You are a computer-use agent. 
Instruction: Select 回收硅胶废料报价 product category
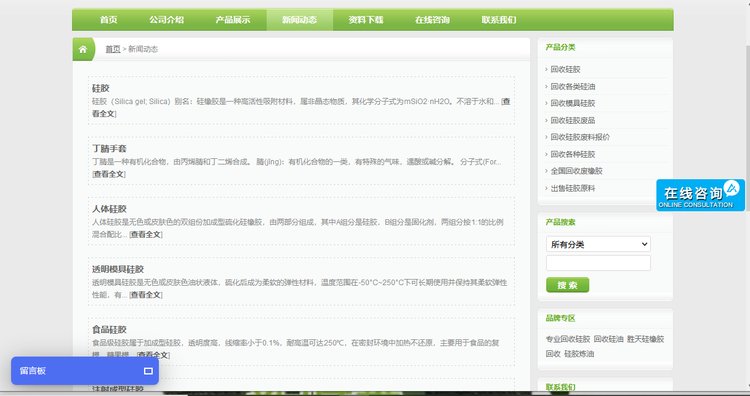point(580,137)
